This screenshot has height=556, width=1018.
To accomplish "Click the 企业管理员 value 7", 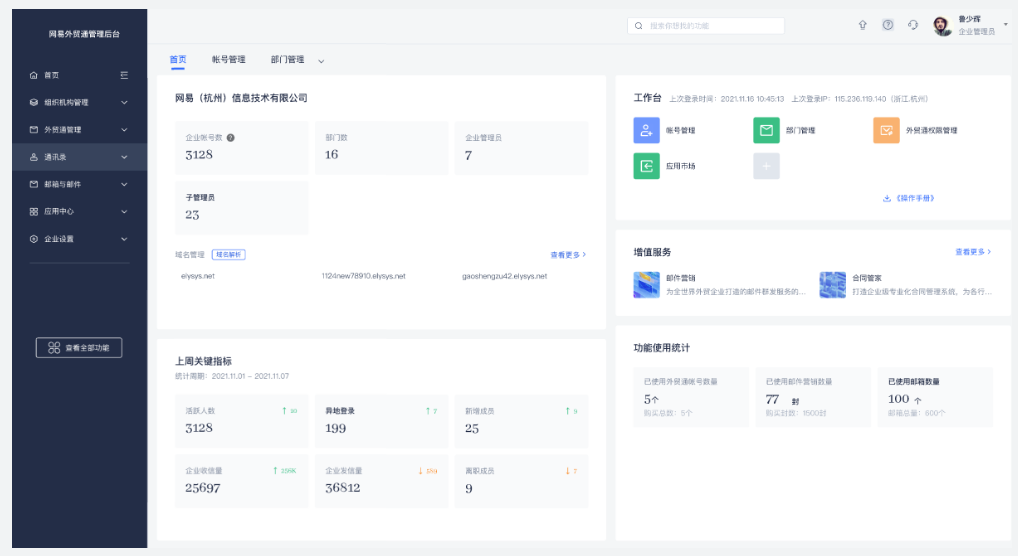I will [468, 155].
